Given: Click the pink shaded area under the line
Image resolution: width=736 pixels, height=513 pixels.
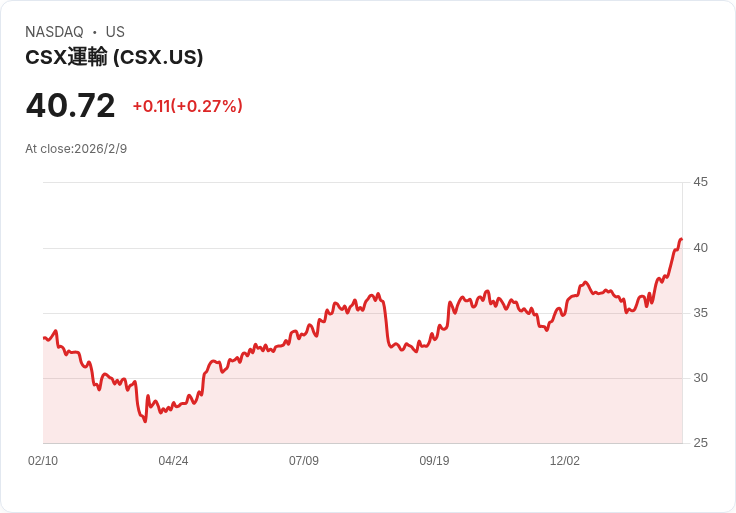Looking at the screenshot, I should click(400, 400).
